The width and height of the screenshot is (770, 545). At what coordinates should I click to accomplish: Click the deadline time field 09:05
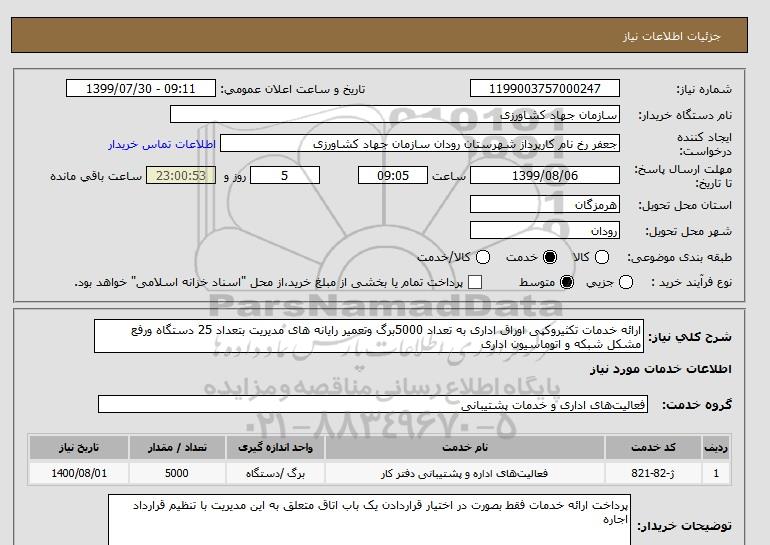(393, 175)
